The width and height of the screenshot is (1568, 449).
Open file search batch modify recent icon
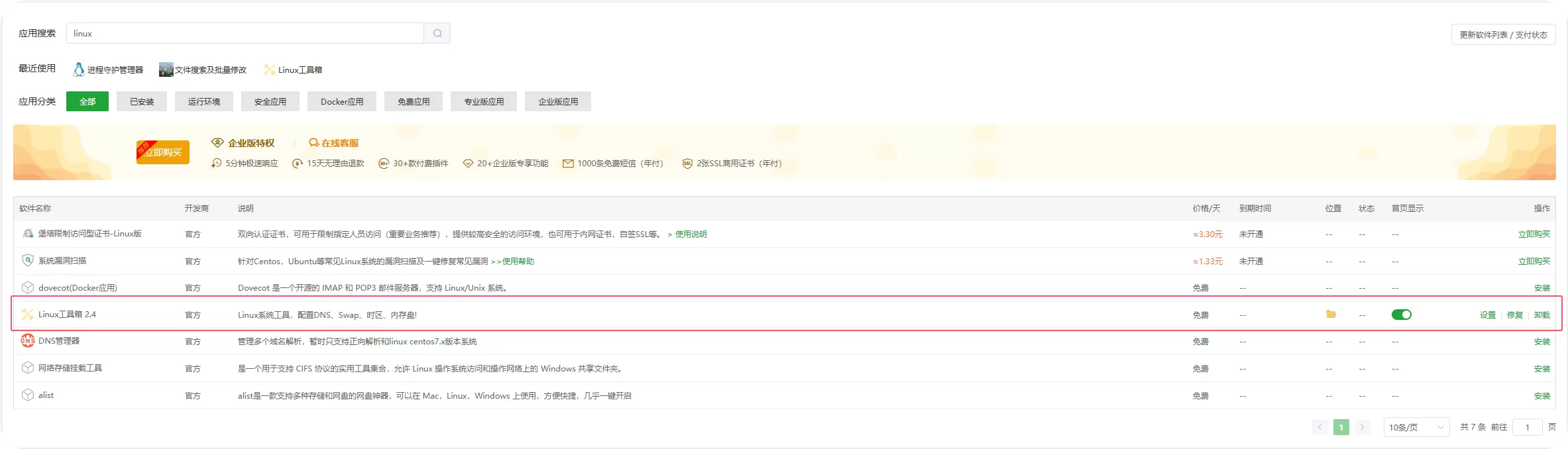(x=166, y=70)
